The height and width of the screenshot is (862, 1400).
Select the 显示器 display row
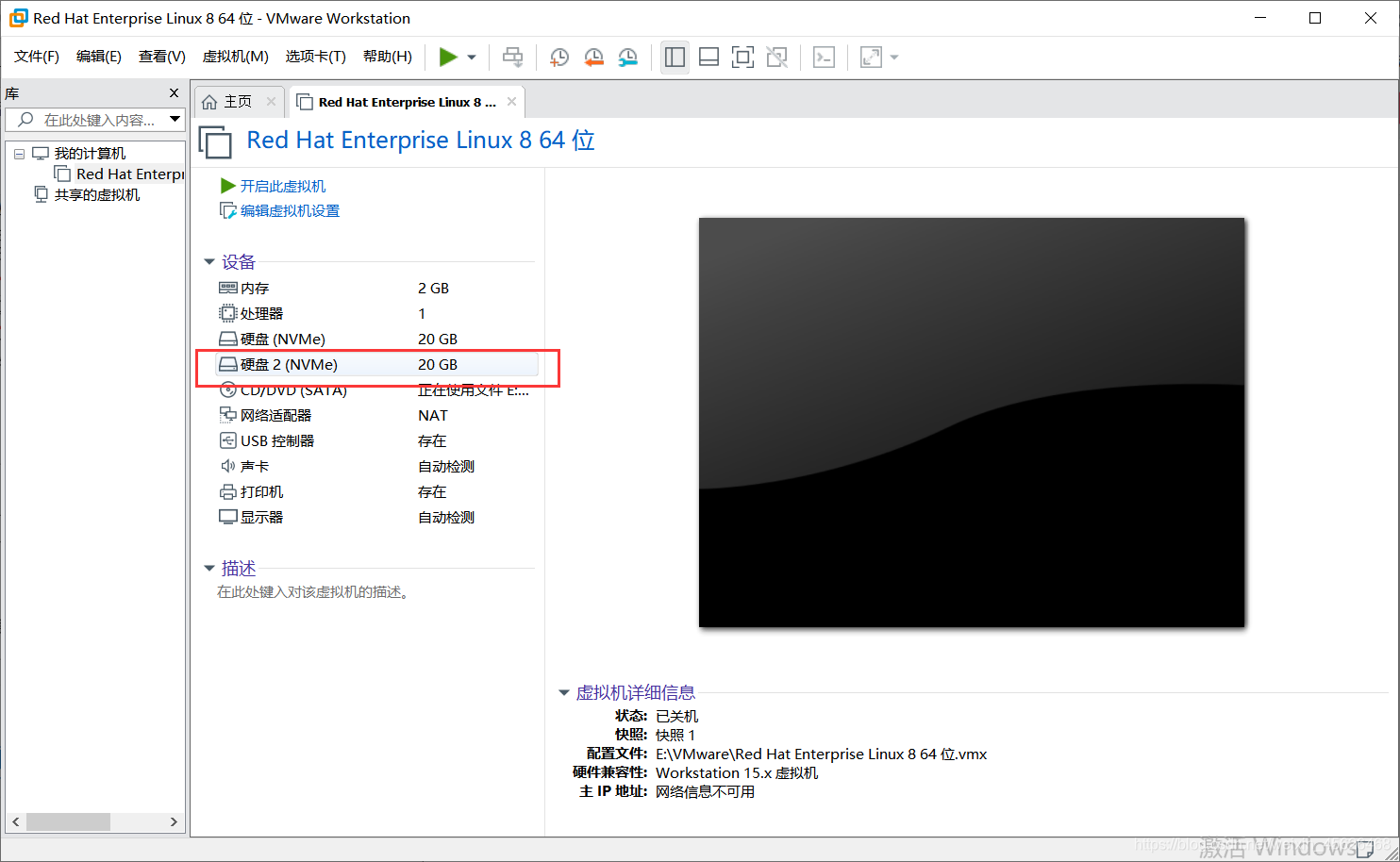377,517
